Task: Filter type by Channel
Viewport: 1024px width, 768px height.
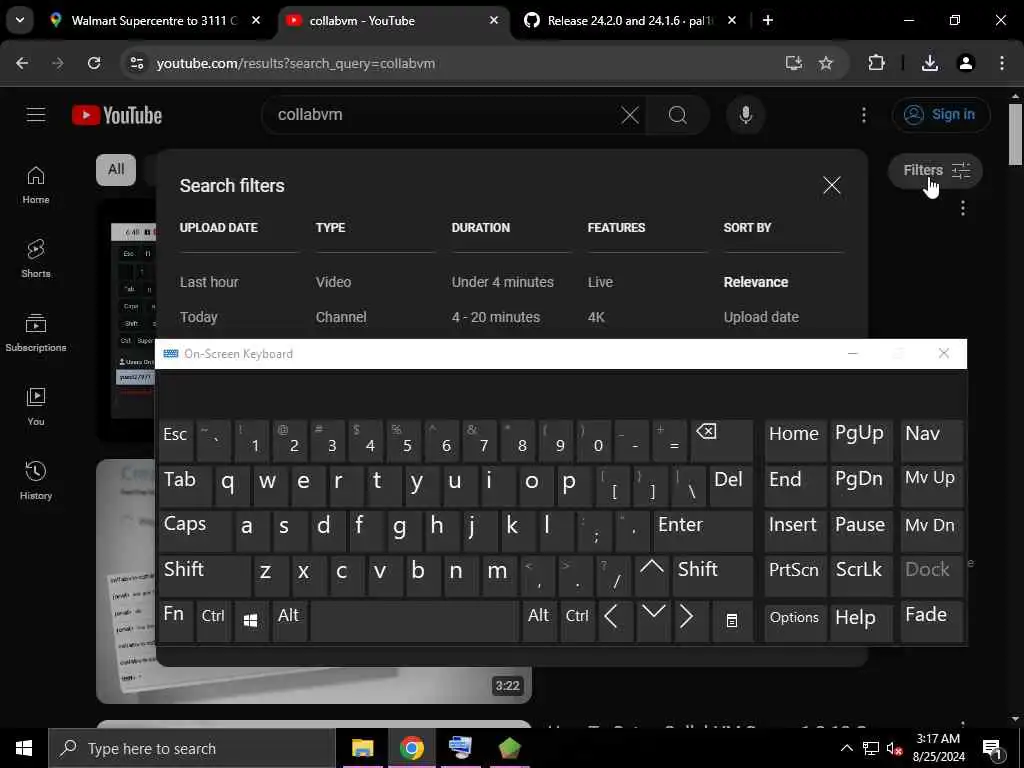Action: pos(341,317)
